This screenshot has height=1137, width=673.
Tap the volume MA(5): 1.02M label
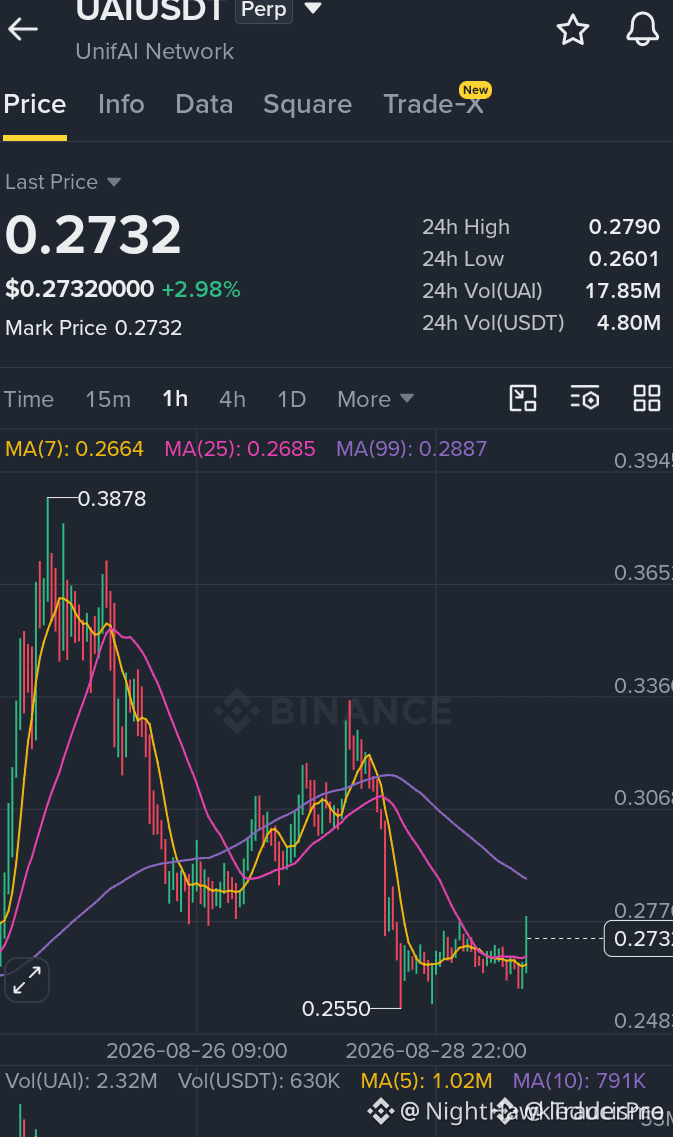click(426, 1081)
